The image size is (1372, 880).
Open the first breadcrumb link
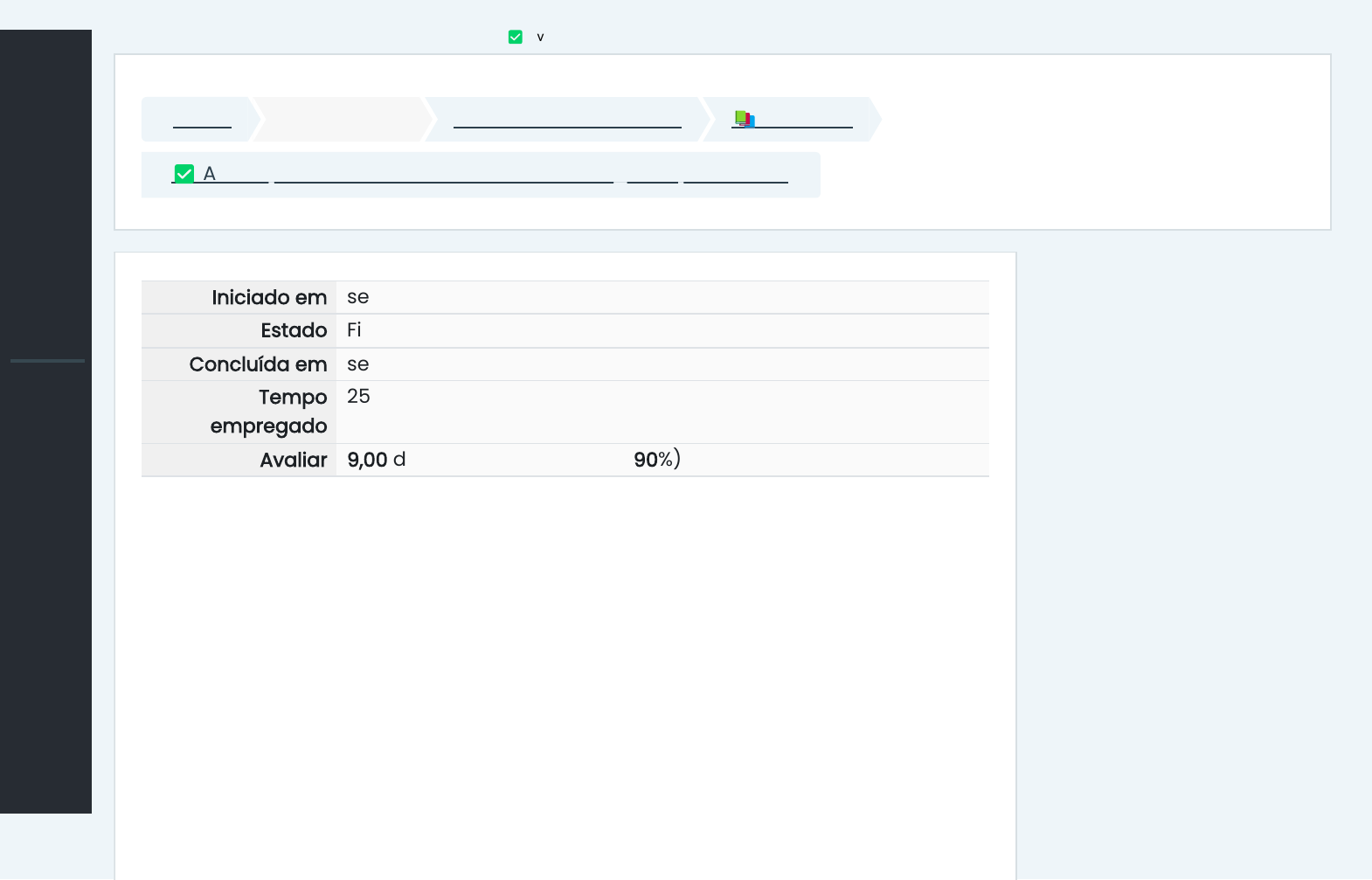(x=202, y=120)
